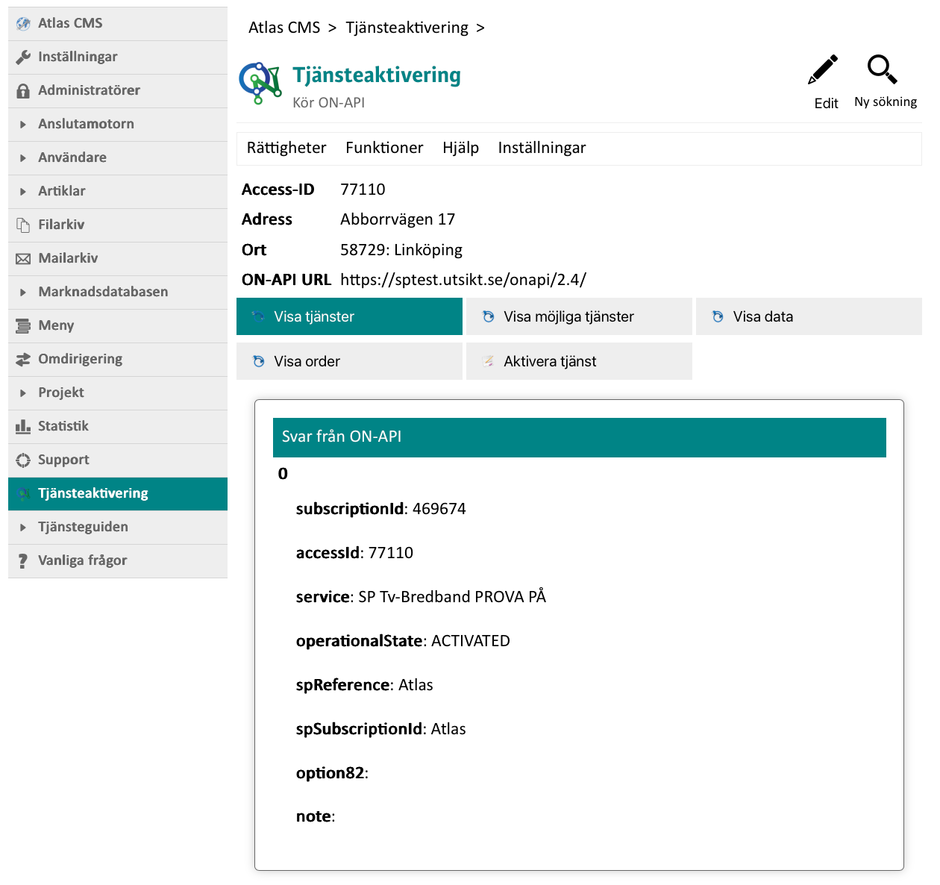This screenshot has width=940, height=885.
Task: Click the Mailarkiv envelope icon
Action: (23, 259)
